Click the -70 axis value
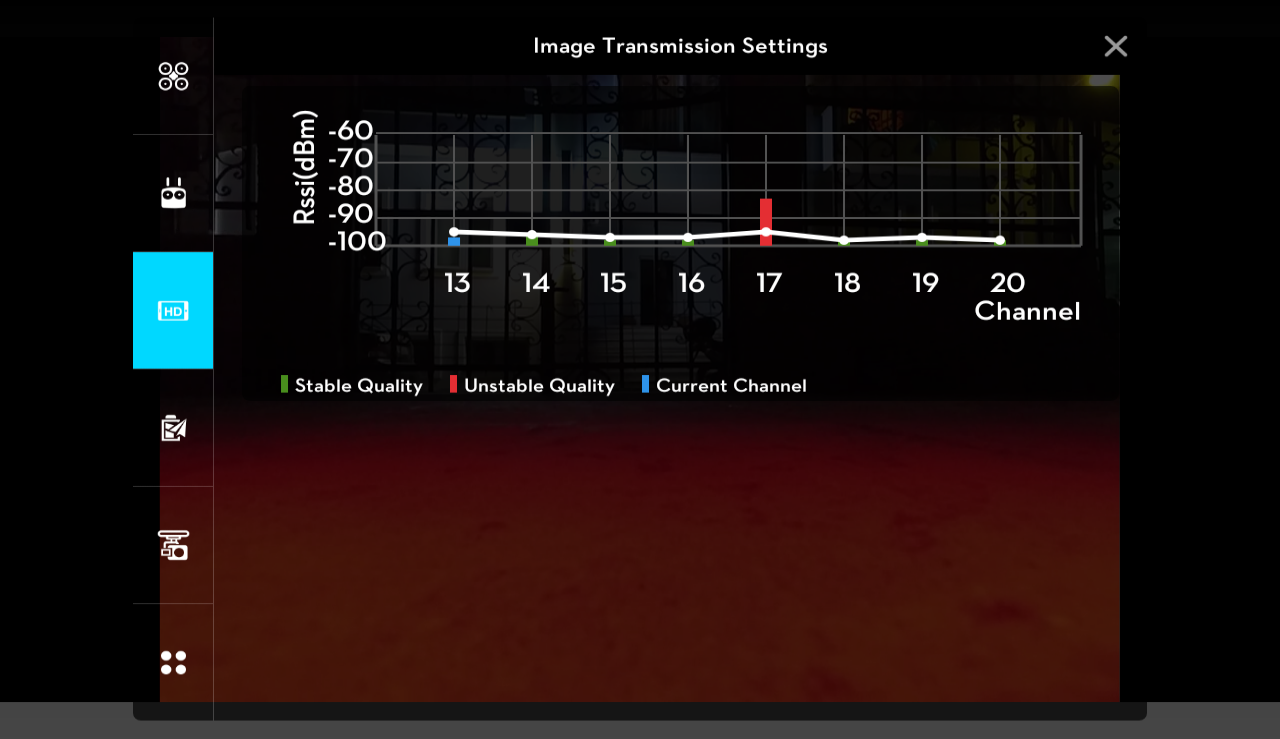 point(350,158)
